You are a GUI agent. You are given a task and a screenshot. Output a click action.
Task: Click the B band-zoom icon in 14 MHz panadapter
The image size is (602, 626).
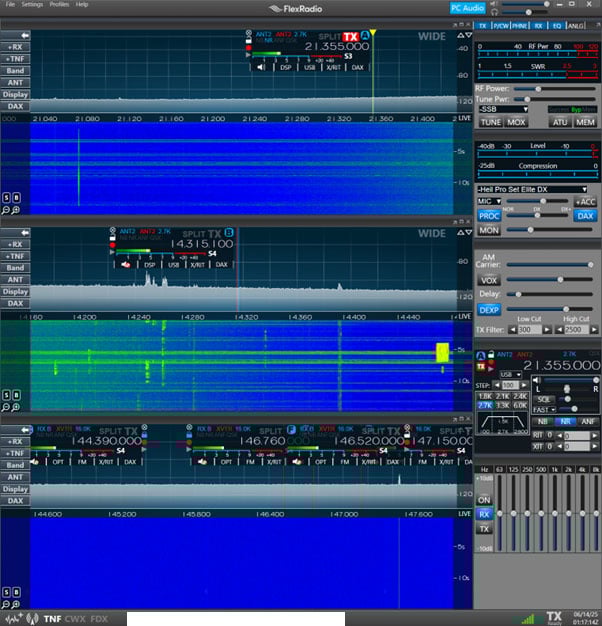[x=16, y=395]
